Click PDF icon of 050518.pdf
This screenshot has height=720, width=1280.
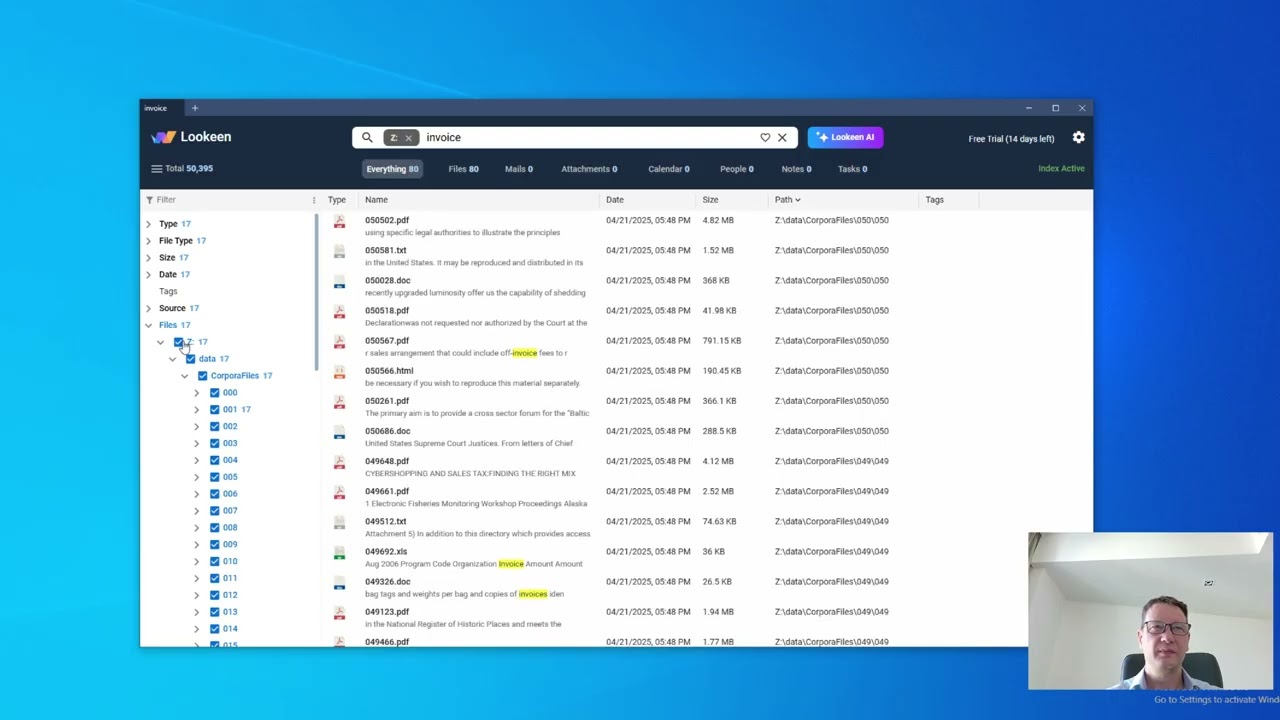[x=339, y=312]
